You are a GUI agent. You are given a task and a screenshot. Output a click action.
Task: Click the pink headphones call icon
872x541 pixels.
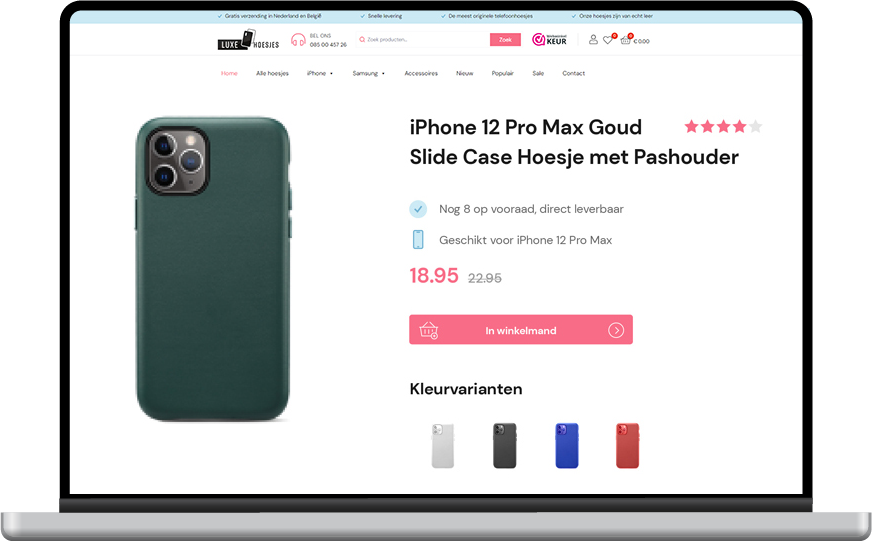tap(298, 39)
